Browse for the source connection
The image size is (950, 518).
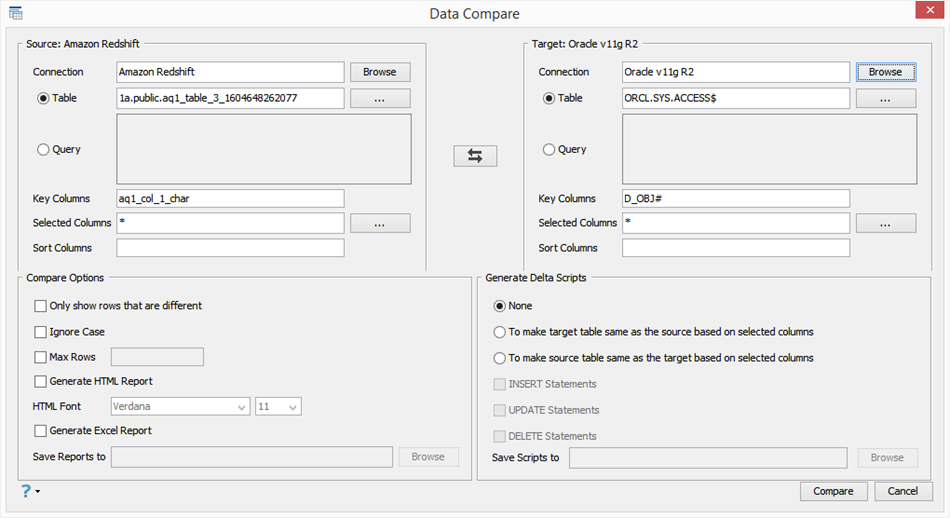[380, 72]
